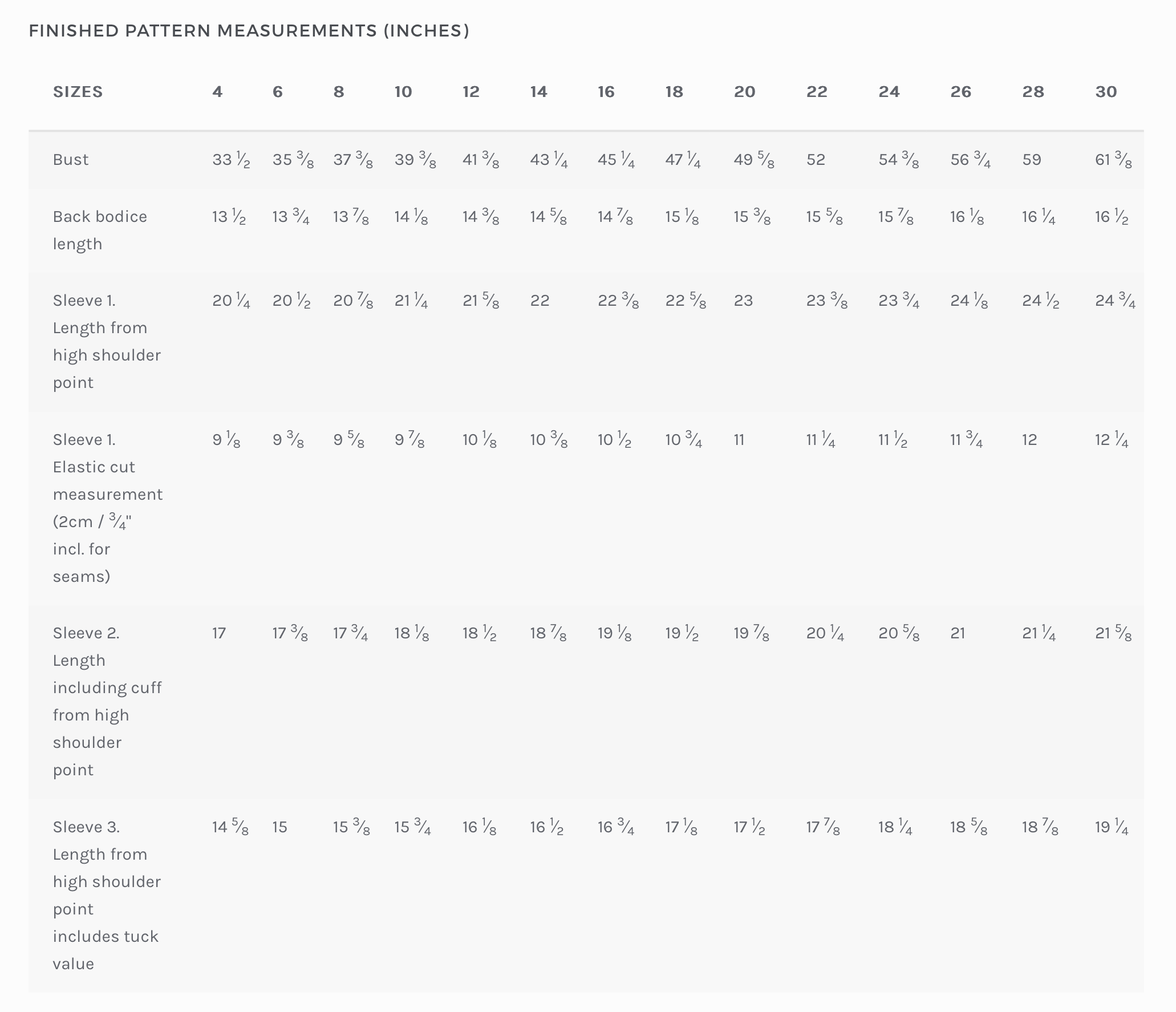Viewport: 1176px width, 1012px height.
Task: Select the size 30 column header
Action: click(x=1105, y=92)
